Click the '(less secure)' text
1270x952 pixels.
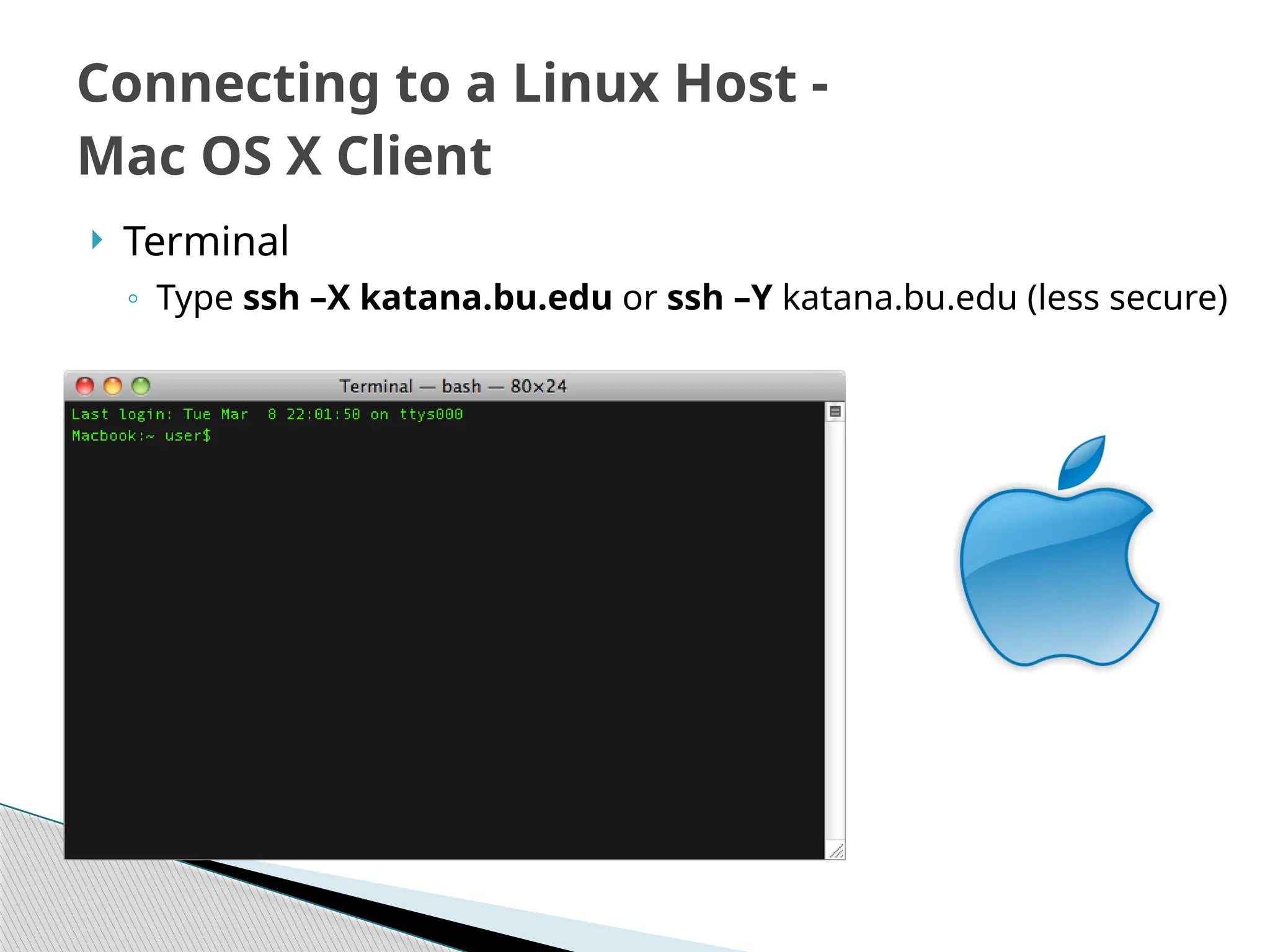[1127, 298]
